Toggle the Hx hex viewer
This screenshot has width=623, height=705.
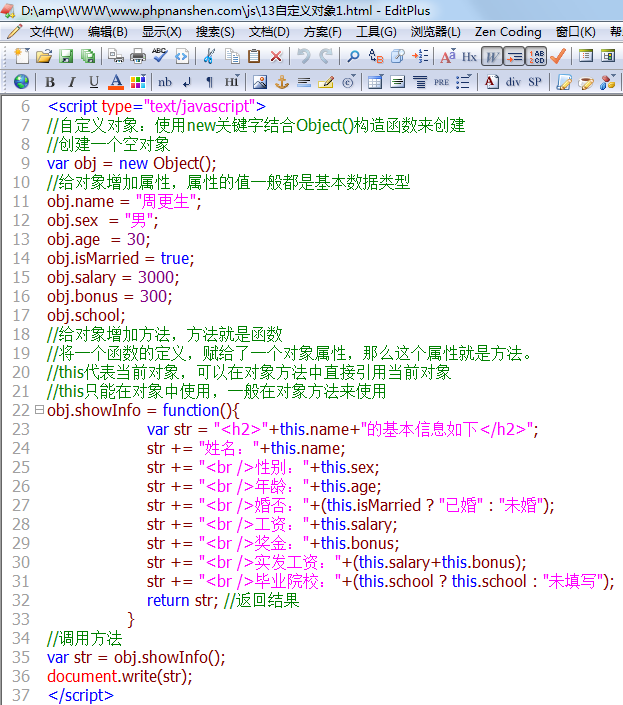click(x=469, y=56)
